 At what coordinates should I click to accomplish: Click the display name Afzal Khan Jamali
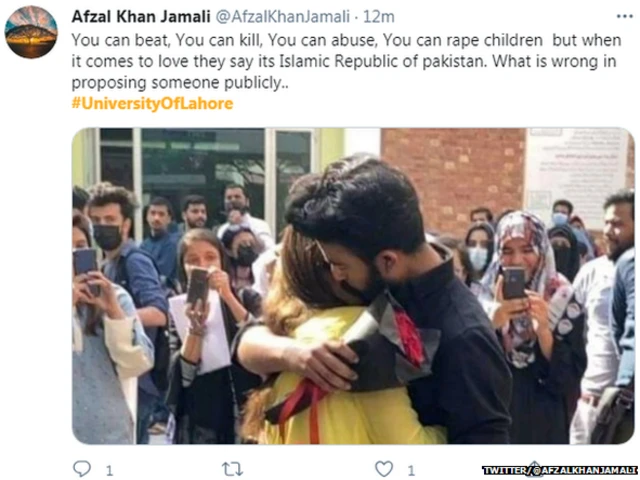141,17
